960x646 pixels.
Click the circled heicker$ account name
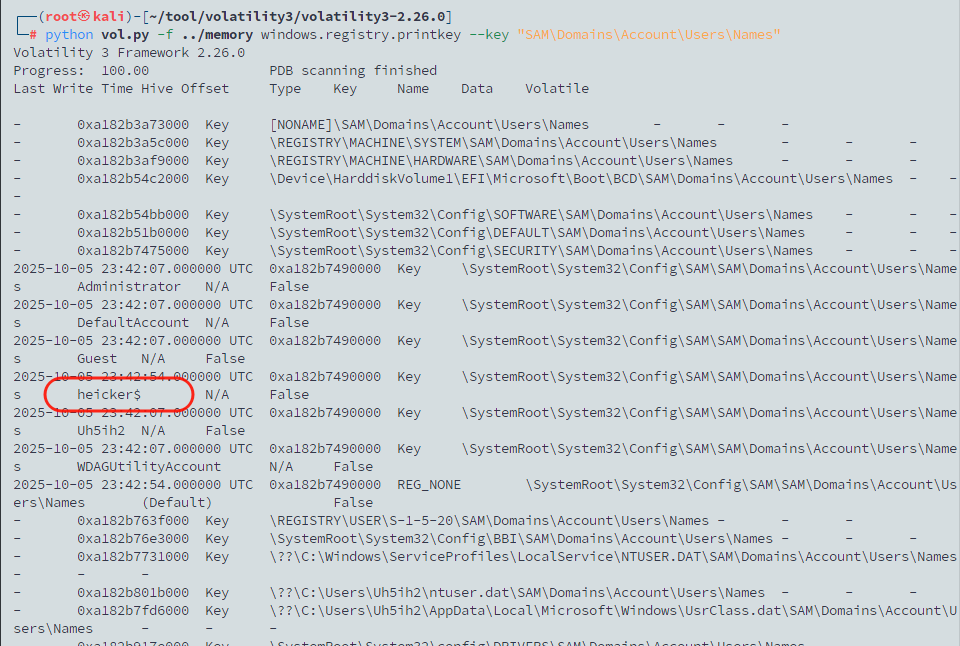[x=109, y=395]
